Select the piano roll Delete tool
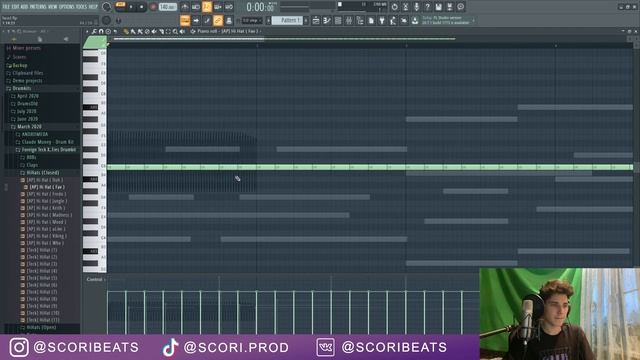 pos(147,31)
